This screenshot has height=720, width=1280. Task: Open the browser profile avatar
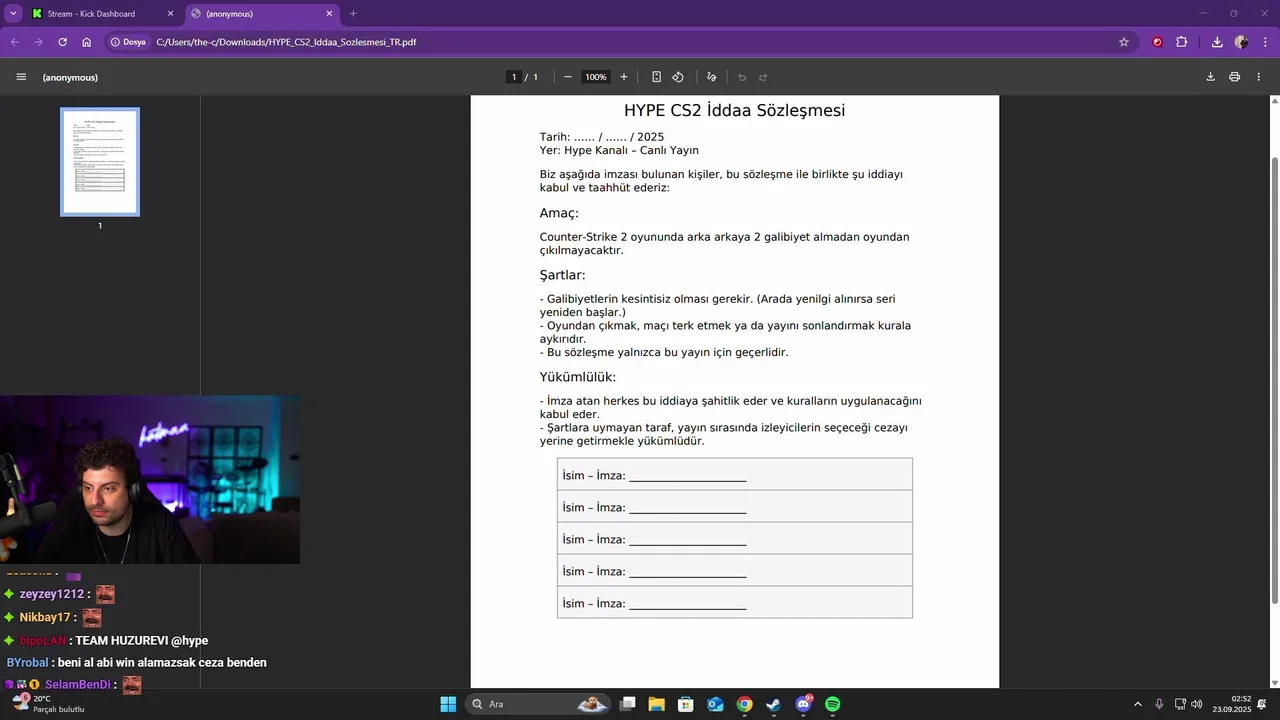click(x=1241, y=42)
